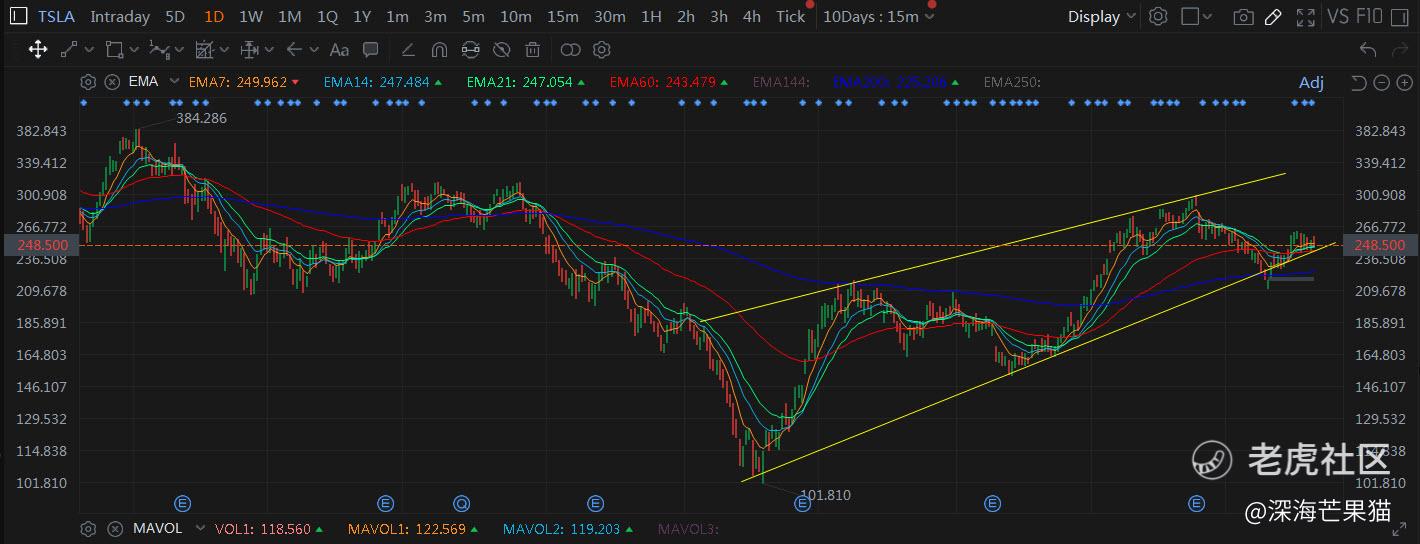The image size is (1420, 544).
Task: Select the measure range tool
Action: (x=250, y=49)
